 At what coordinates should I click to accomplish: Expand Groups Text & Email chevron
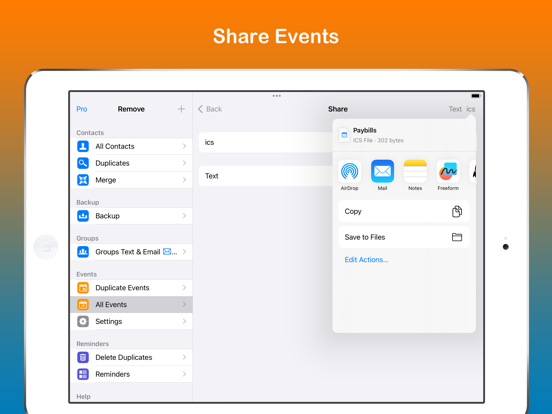pyautogui.click(x=184, y=252)
